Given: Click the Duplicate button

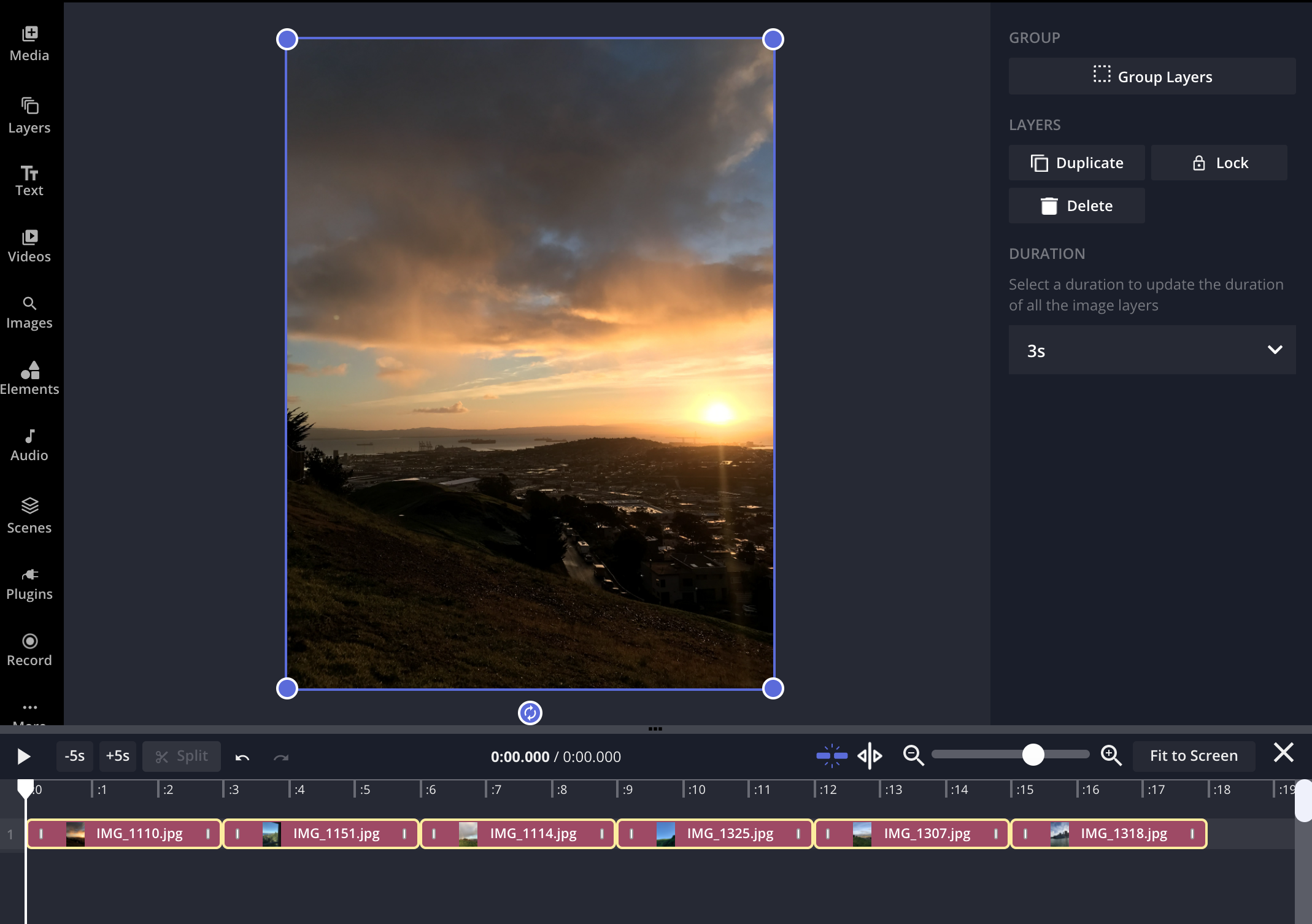Looking at the screenshot, I should click(x=1076, y=163).
